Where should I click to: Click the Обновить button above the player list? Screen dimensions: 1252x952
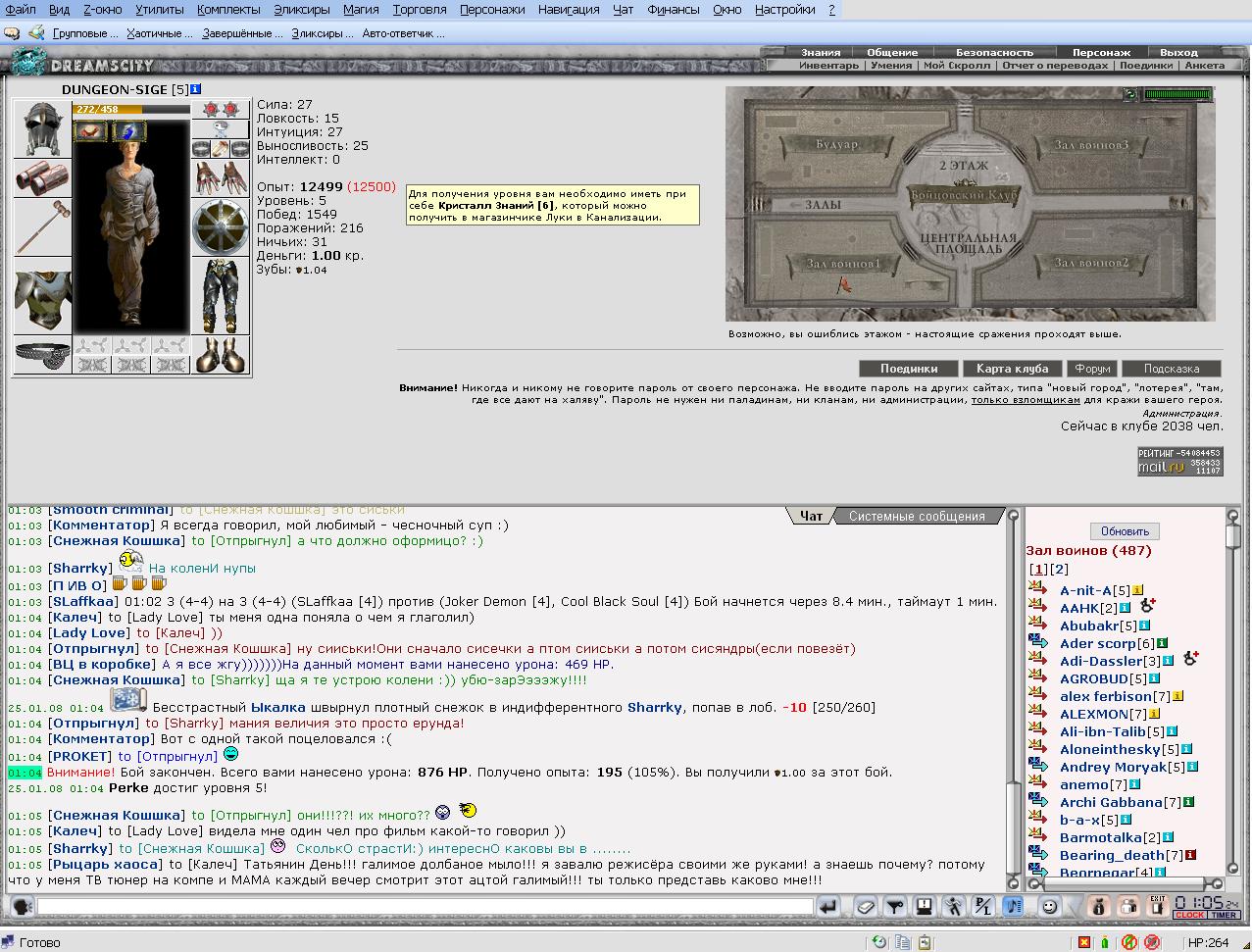pos(1125,531)
